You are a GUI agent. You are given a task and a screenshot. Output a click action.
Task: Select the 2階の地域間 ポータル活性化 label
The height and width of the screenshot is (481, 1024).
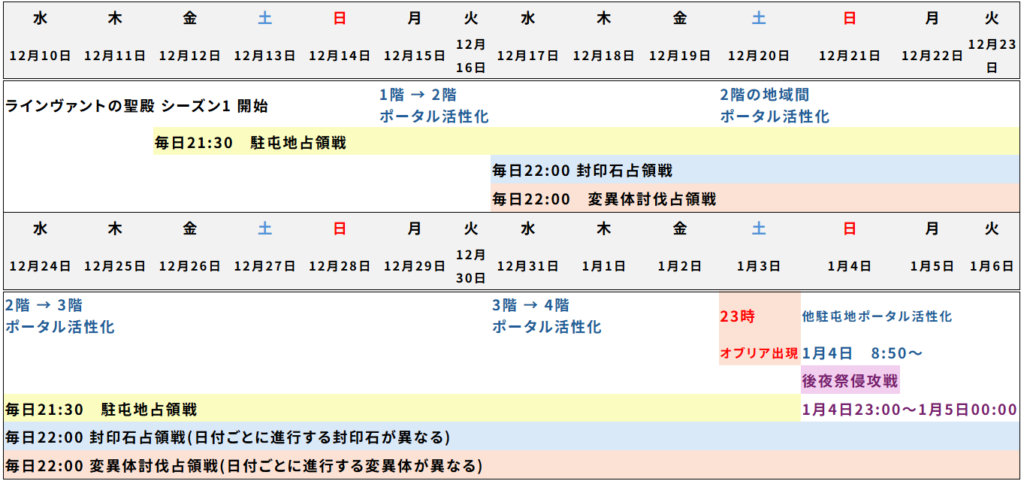coord(774,106)
